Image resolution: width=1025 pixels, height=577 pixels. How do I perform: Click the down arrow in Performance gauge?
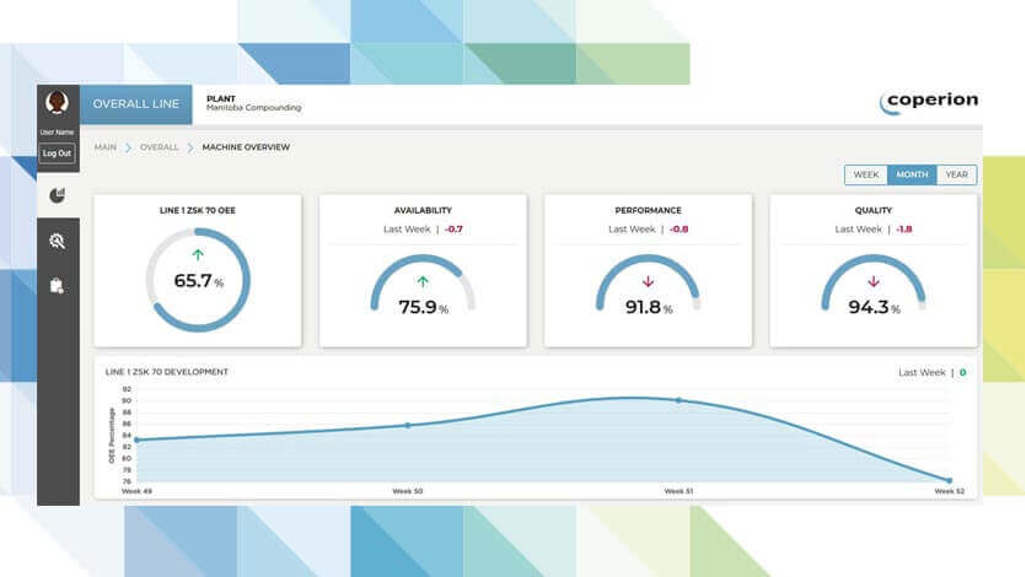click(x=648, y=282)
